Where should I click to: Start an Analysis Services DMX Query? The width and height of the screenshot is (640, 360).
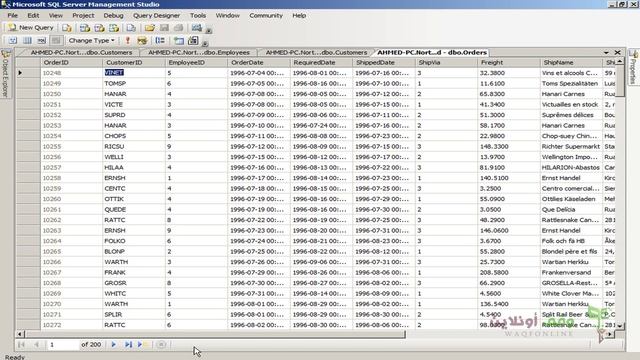pyautogui.click(x=99, y=28)
